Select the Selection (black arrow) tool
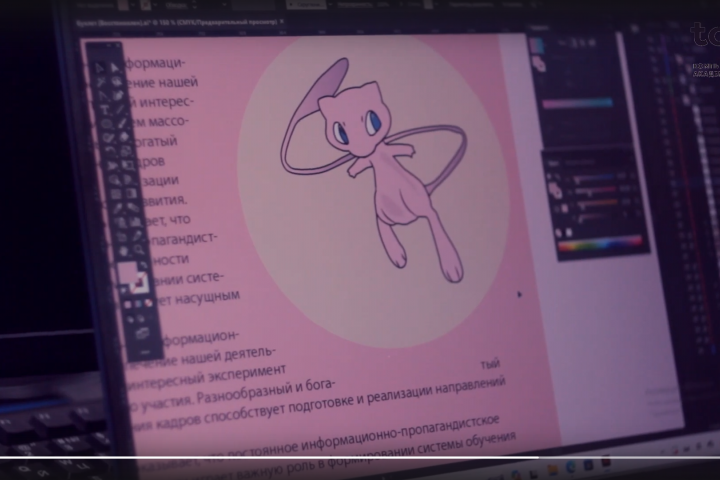This screenshot has width=720, height=480. point(99,68)
